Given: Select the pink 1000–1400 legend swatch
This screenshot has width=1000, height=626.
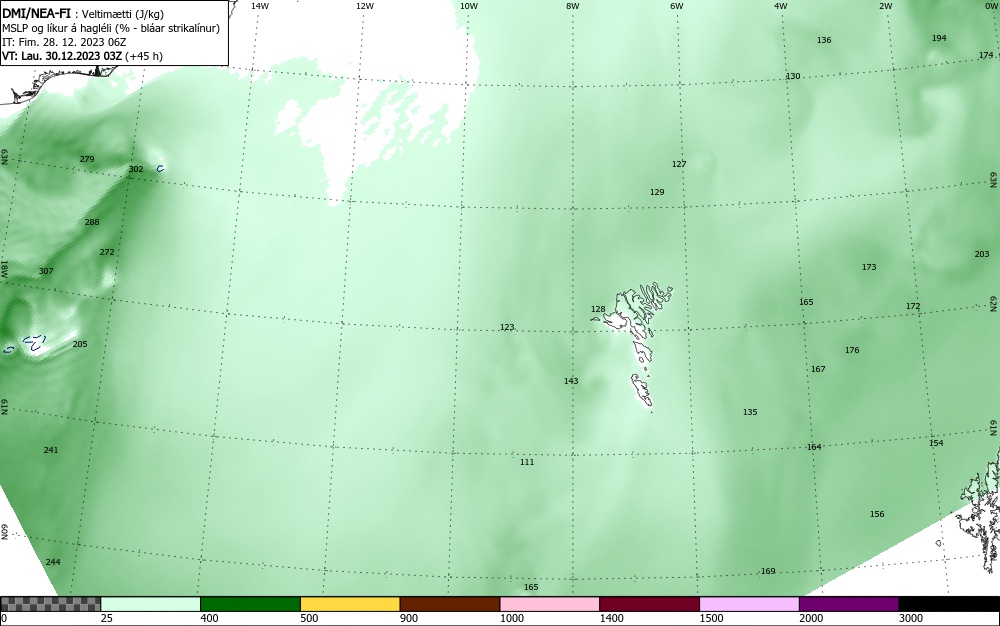Looking at the screenshot, I should point(550,604).
